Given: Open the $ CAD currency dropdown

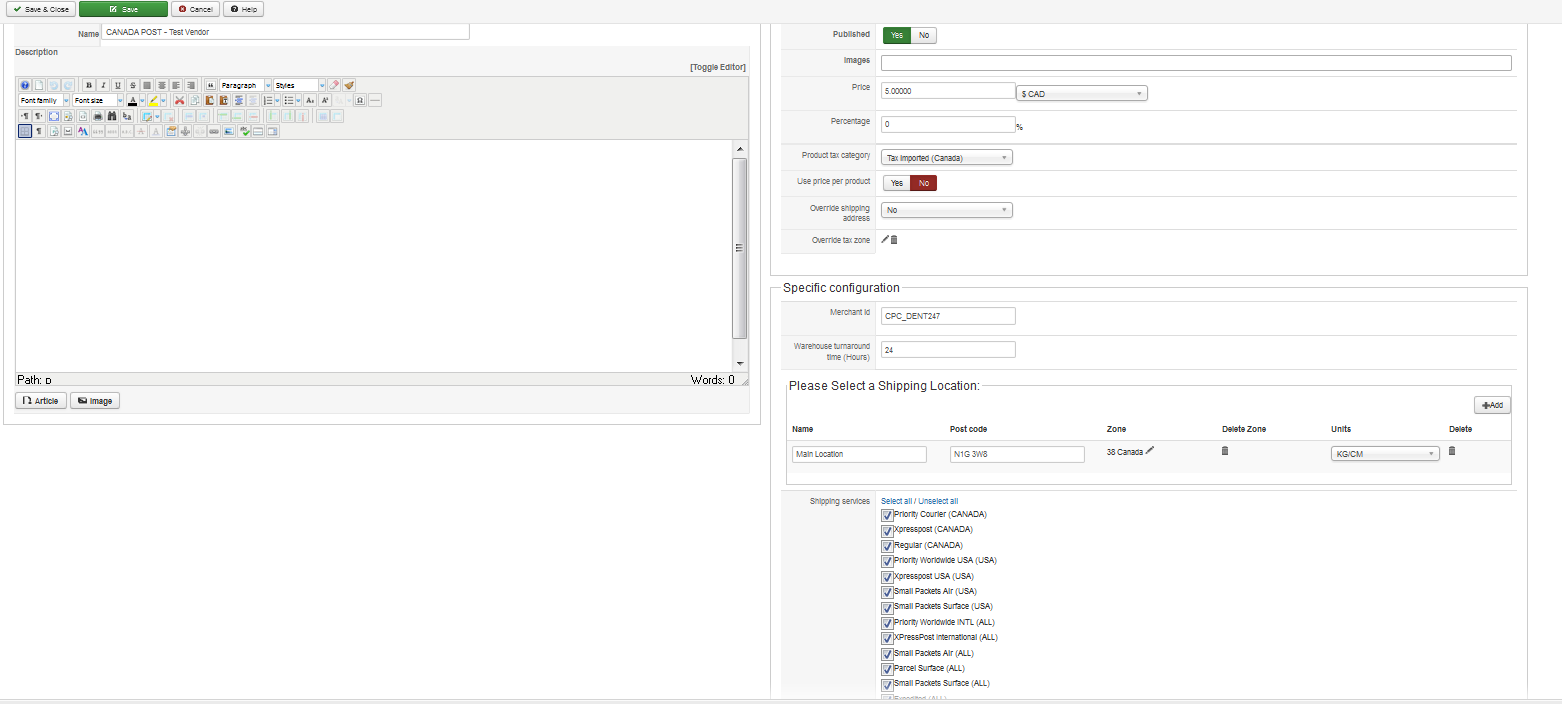Looking at the screenshot, I should (x=1082, y=93).
